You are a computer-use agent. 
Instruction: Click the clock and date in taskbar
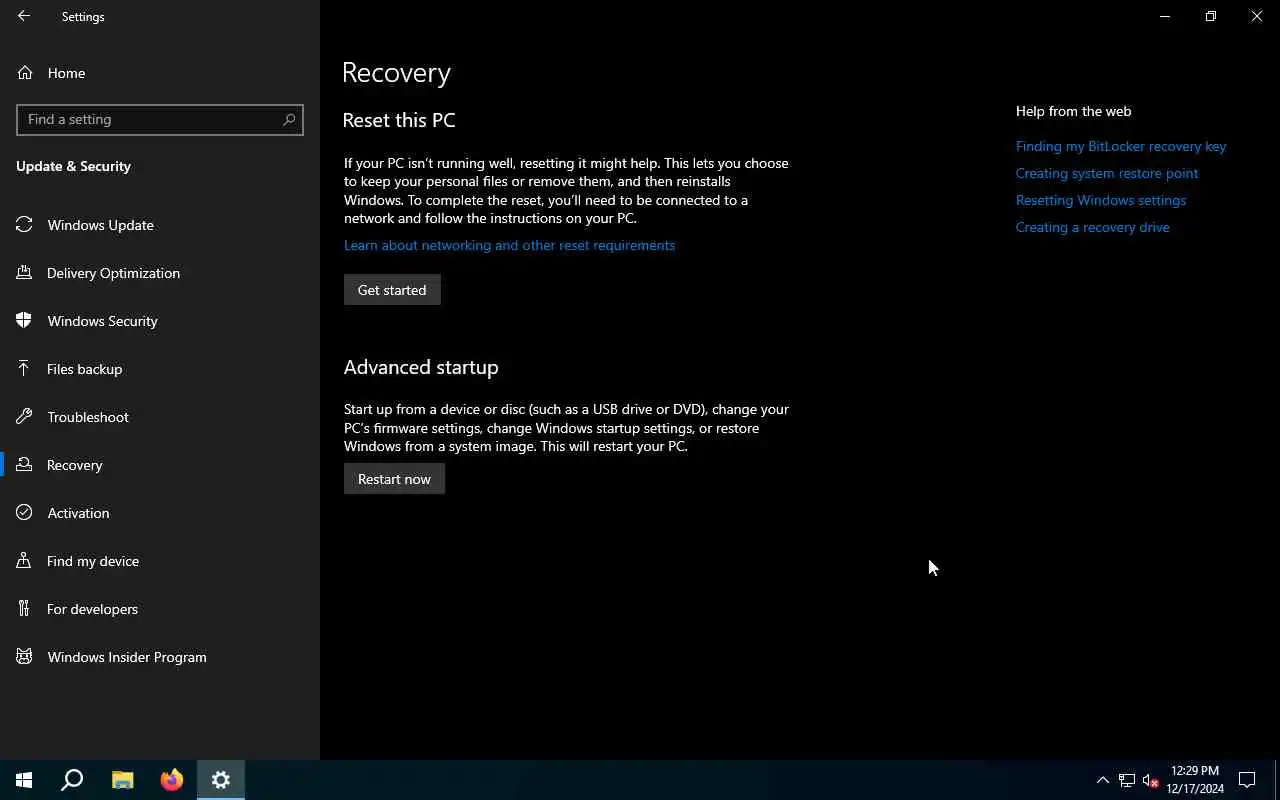[1195, 780]
